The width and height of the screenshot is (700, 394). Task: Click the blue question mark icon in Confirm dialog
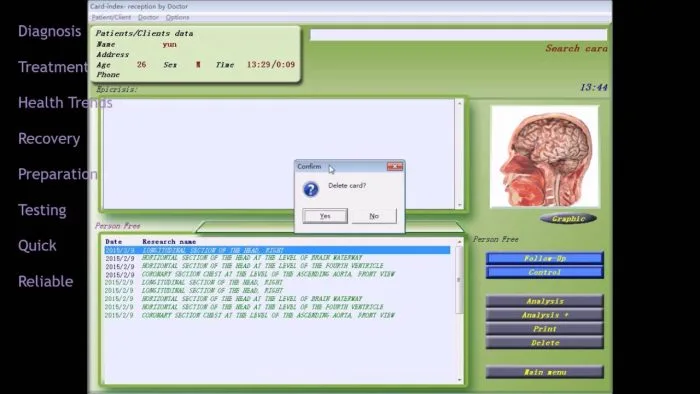(311, 189)
